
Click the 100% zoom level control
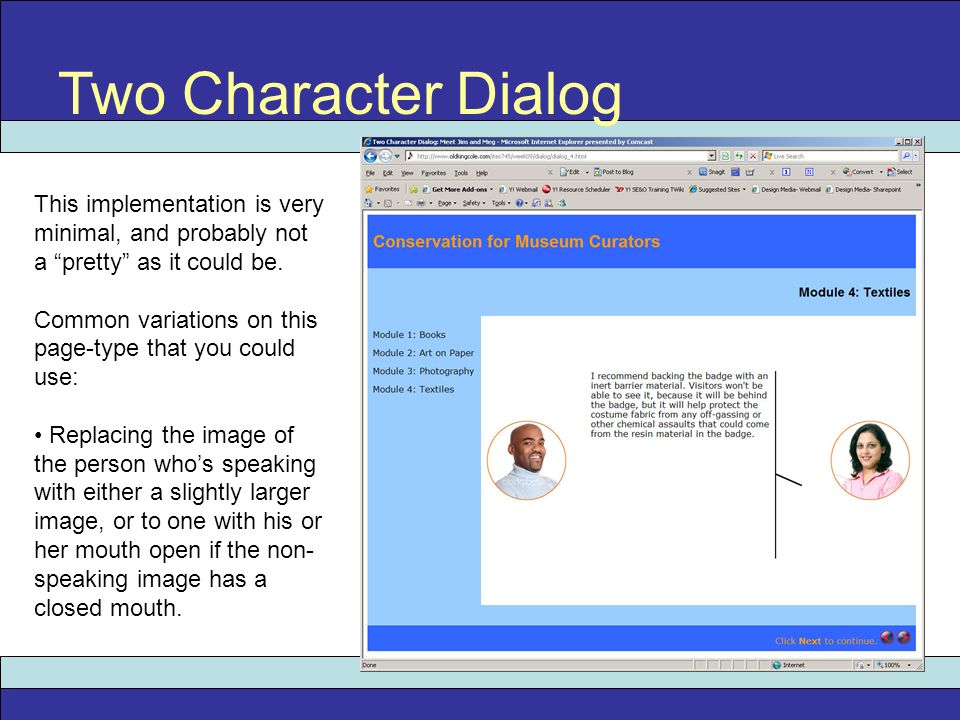click(x=894, y=665)
